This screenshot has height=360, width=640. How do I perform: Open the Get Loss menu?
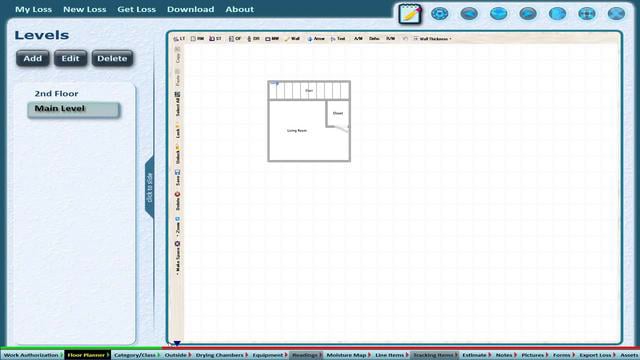point(136,9)
